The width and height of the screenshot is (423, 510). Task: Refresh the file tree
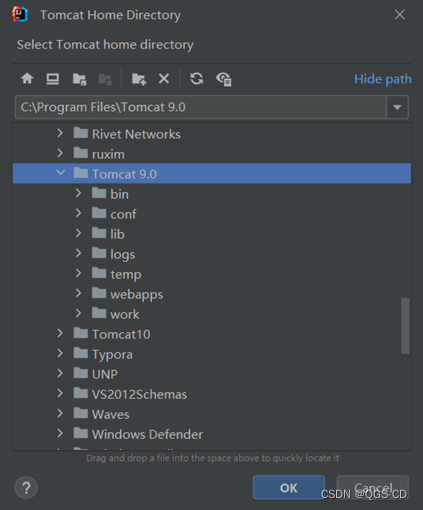coord(197,79)
